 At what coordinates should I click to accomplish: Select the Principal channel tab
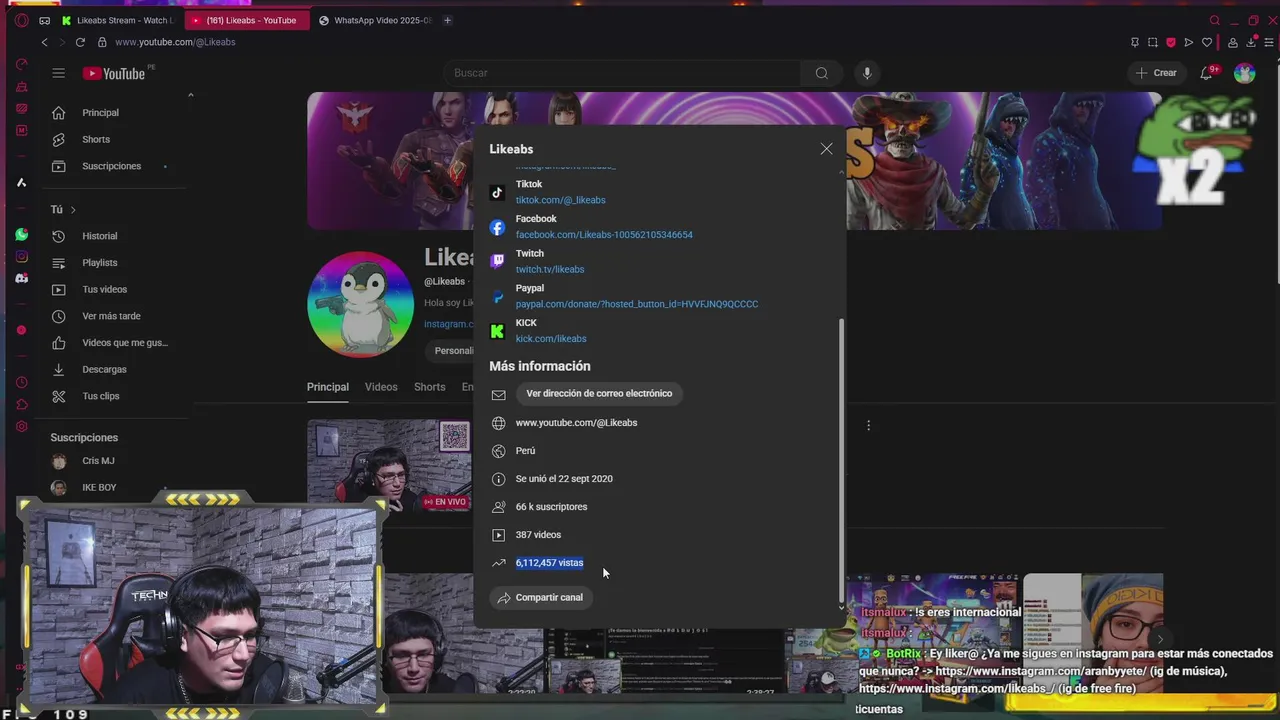pos(328,387)
